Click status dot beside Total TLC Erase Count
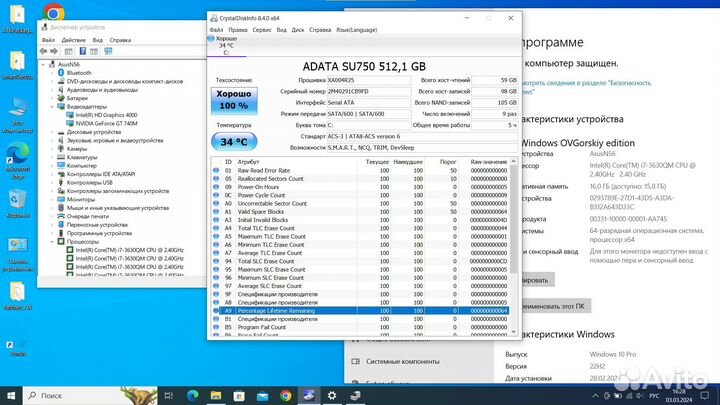 [216, 228]
